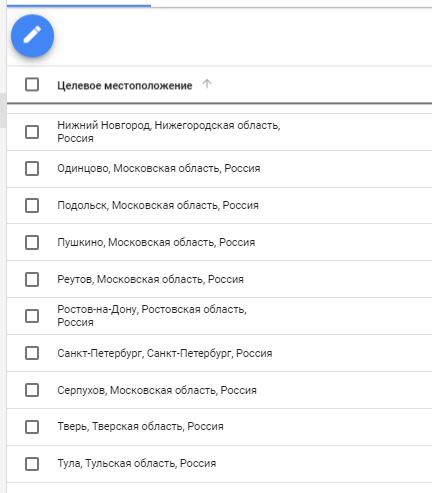This screenshot has width=432, height=493.
Task: Select the Санкт-Петербург checkbox
Action: (32, 353)
